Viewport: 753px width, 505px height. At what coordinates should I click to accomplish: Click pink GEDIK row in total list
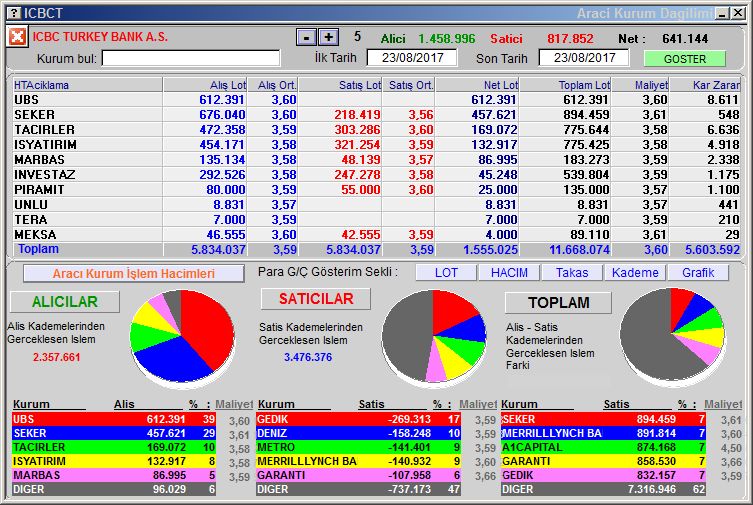(603, 475)
